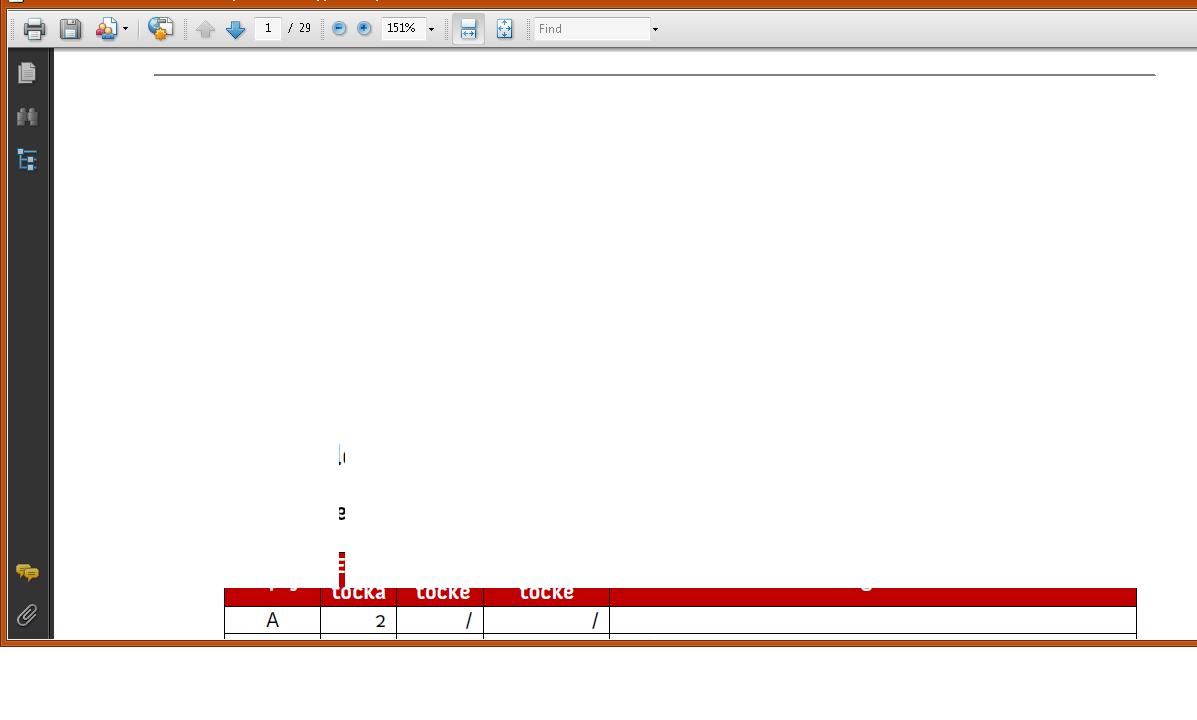Click table cell containing number 2
This screenshot has width=1197, height=720.
point(359,620)
